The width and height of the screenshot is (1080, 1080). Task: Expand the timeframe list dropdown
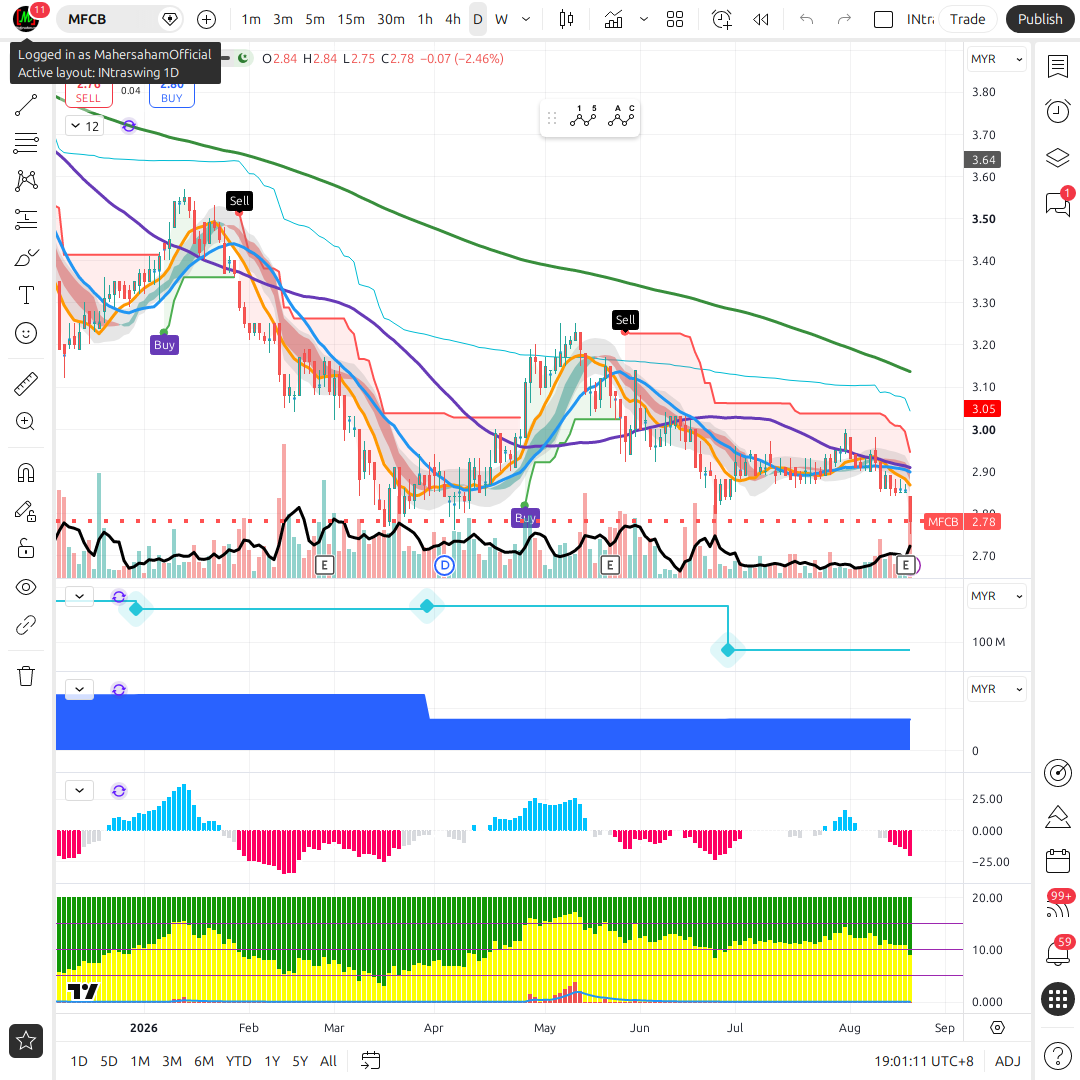pos(526,19)
